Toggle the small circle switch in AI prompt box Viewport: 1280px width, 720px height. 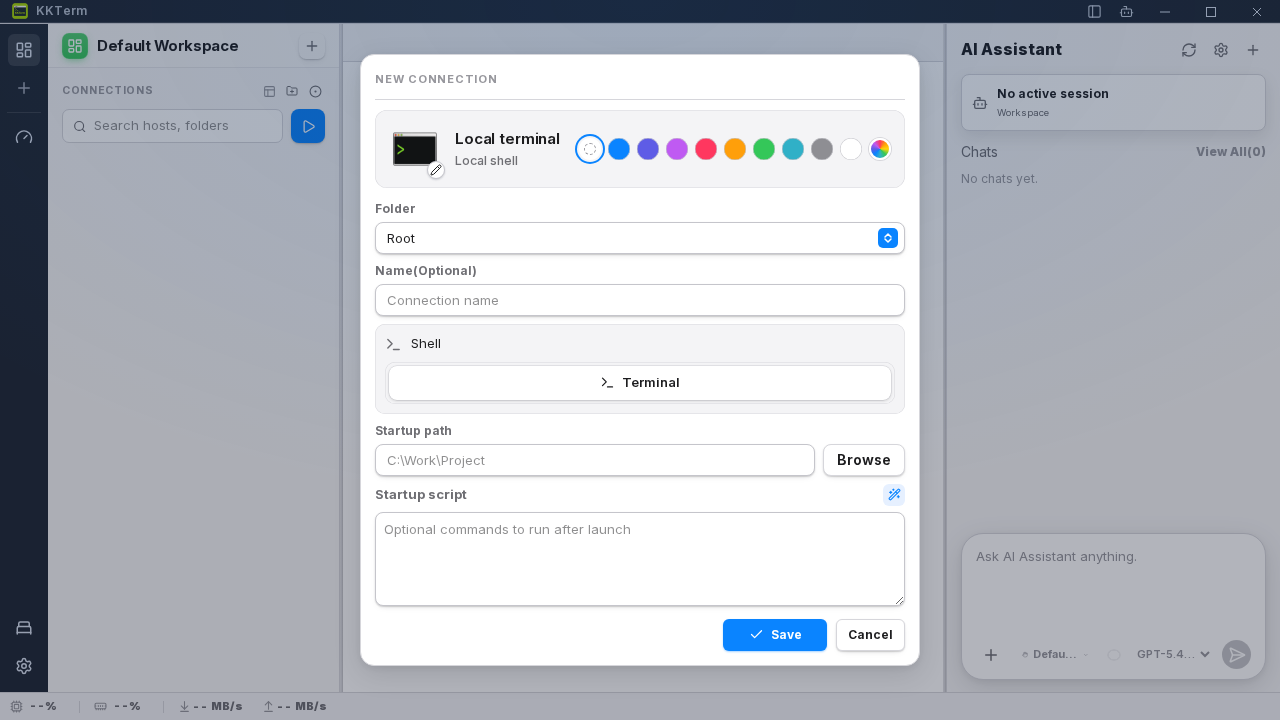coord(1113,655)
